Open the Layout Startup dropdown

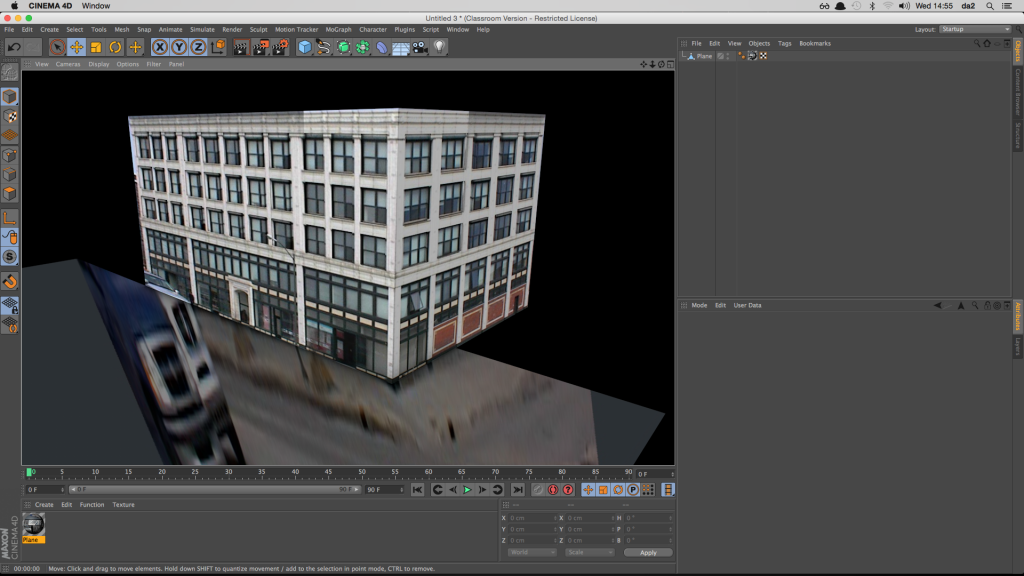click(975, 29)
